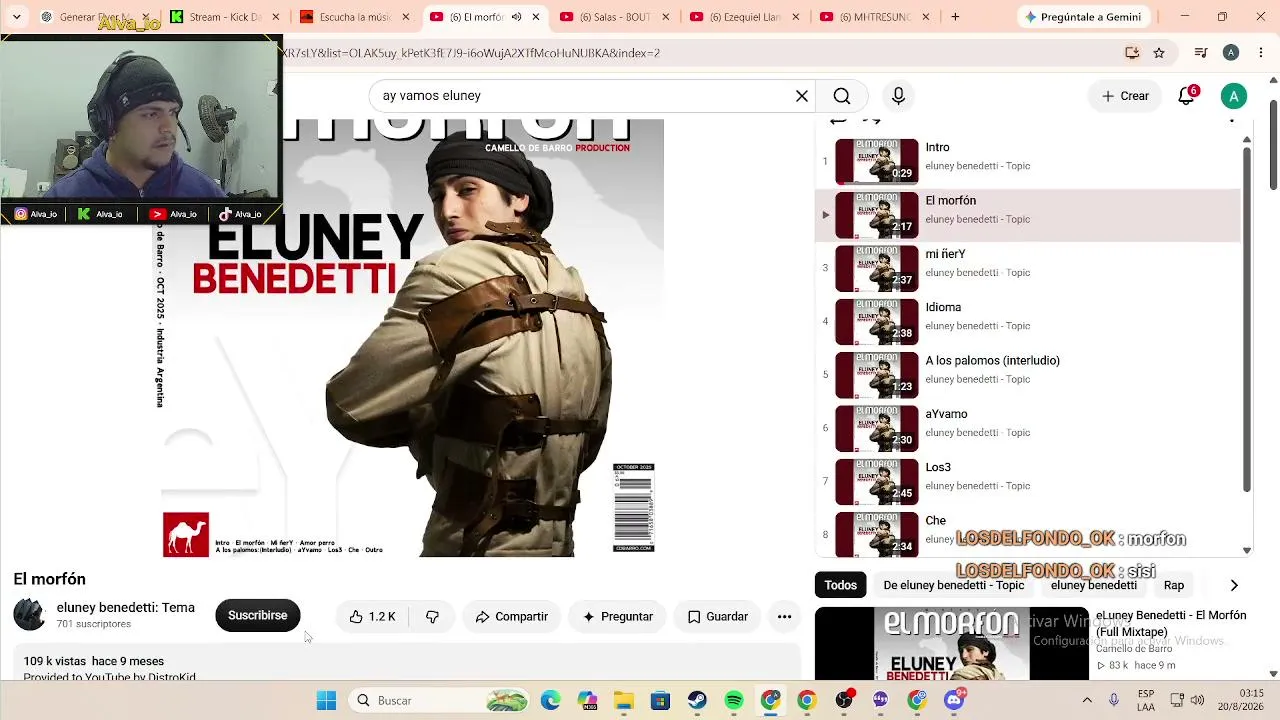
Task: Open Steam from the taskbar
Action: pos(697,701)
